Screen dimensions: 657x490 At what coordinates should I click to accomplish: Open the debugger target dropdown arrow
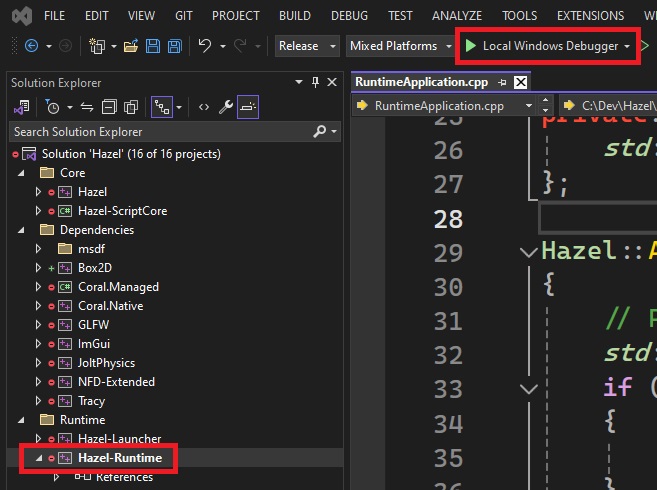pyautogui.click(x=627, y=46)
